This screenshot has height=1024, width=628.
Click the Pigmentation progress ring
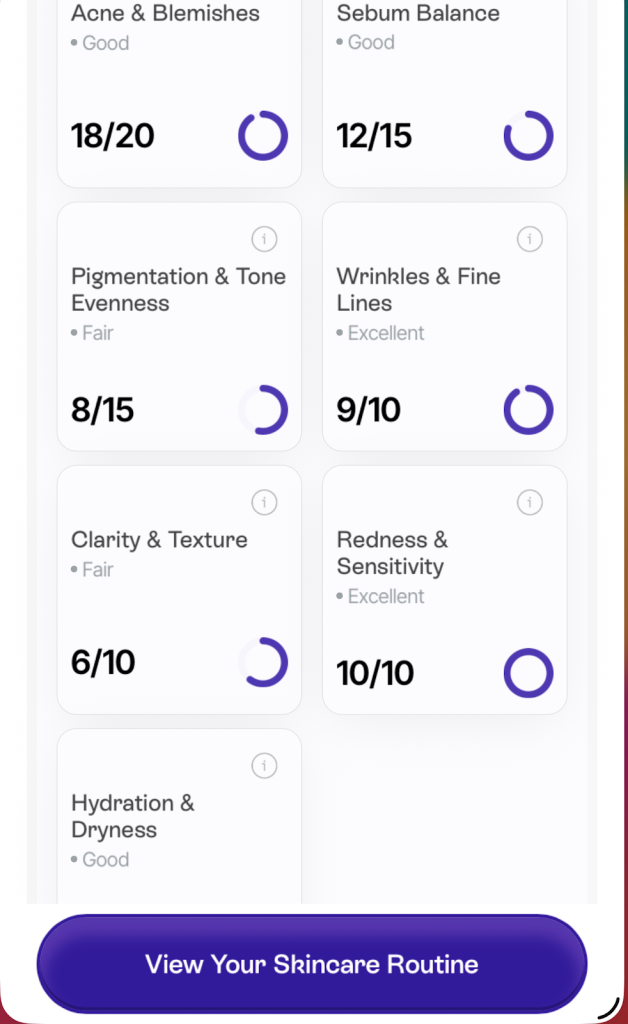pos(263,410)
